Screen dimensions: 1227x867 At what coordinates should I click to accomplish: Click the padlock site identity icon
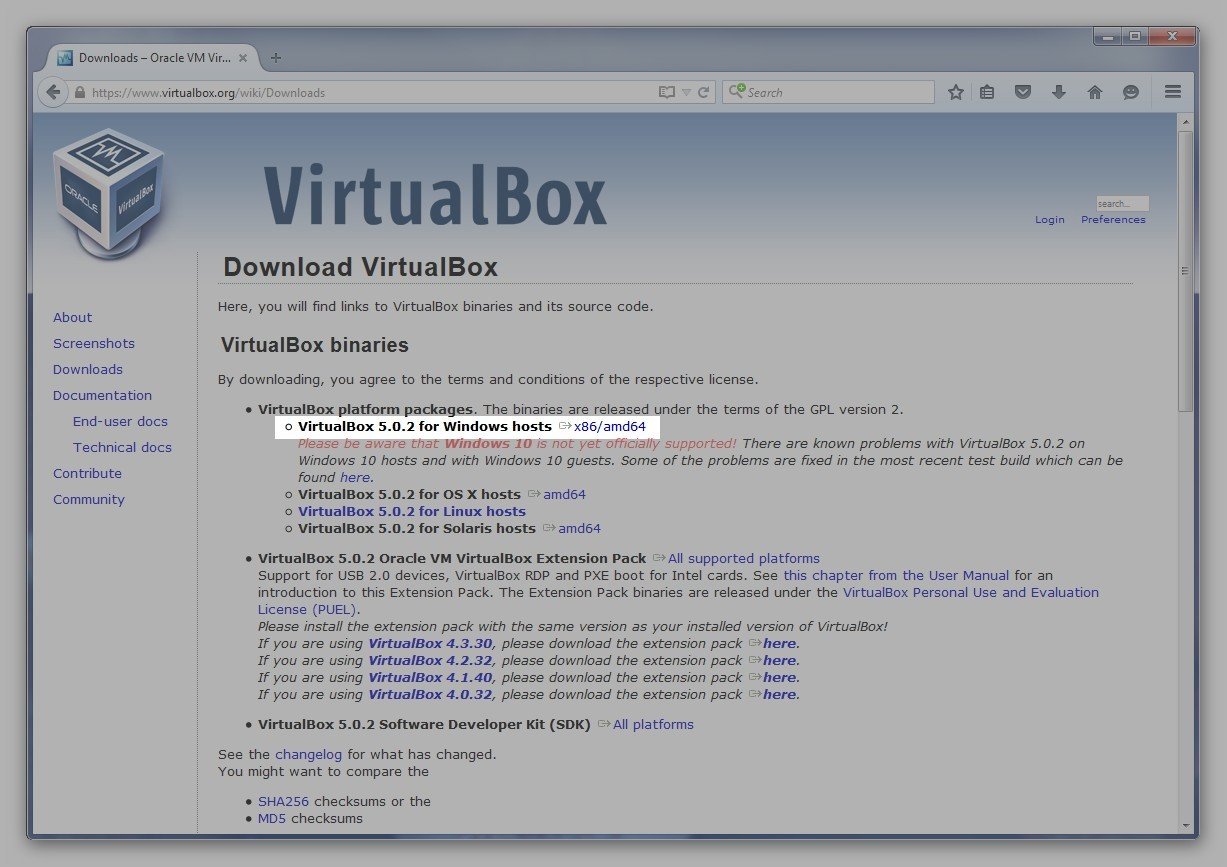click(x=80, y=92)
